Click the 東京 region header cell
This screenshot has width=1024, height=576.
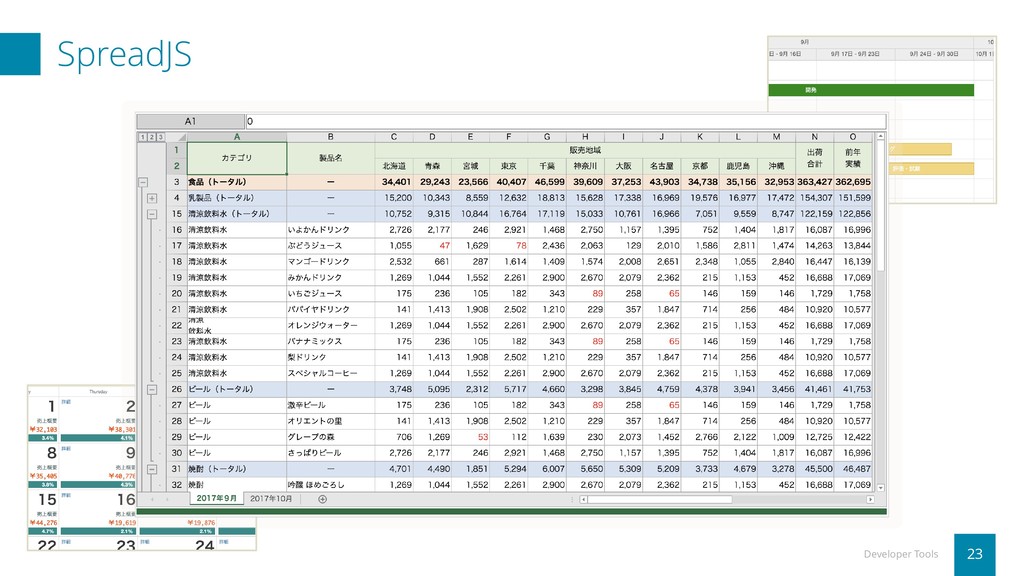pos(509,167)
